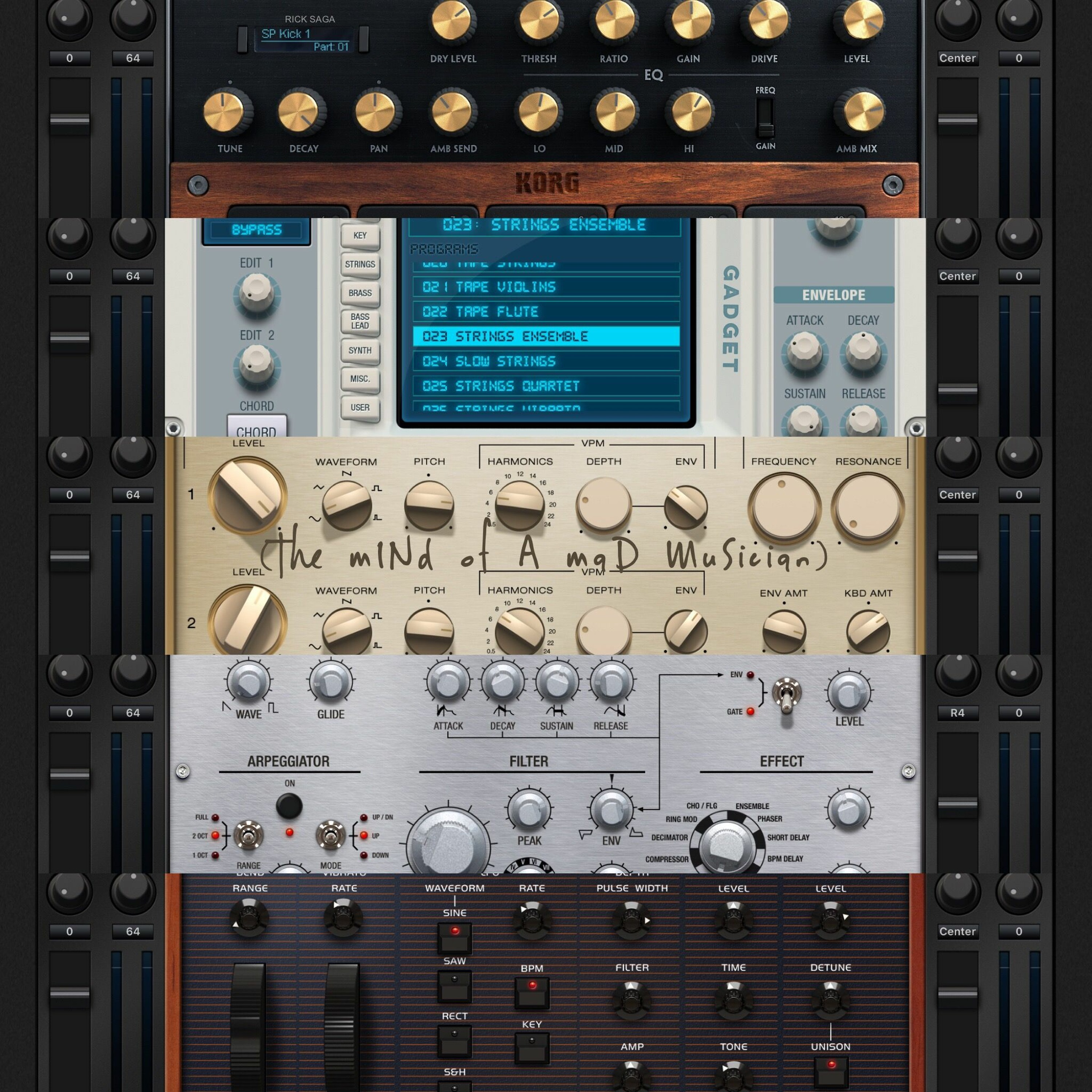This screenshot has height=1092, width=1092.
Task: Open the STRINGS category tab
Action: [360, 265]
